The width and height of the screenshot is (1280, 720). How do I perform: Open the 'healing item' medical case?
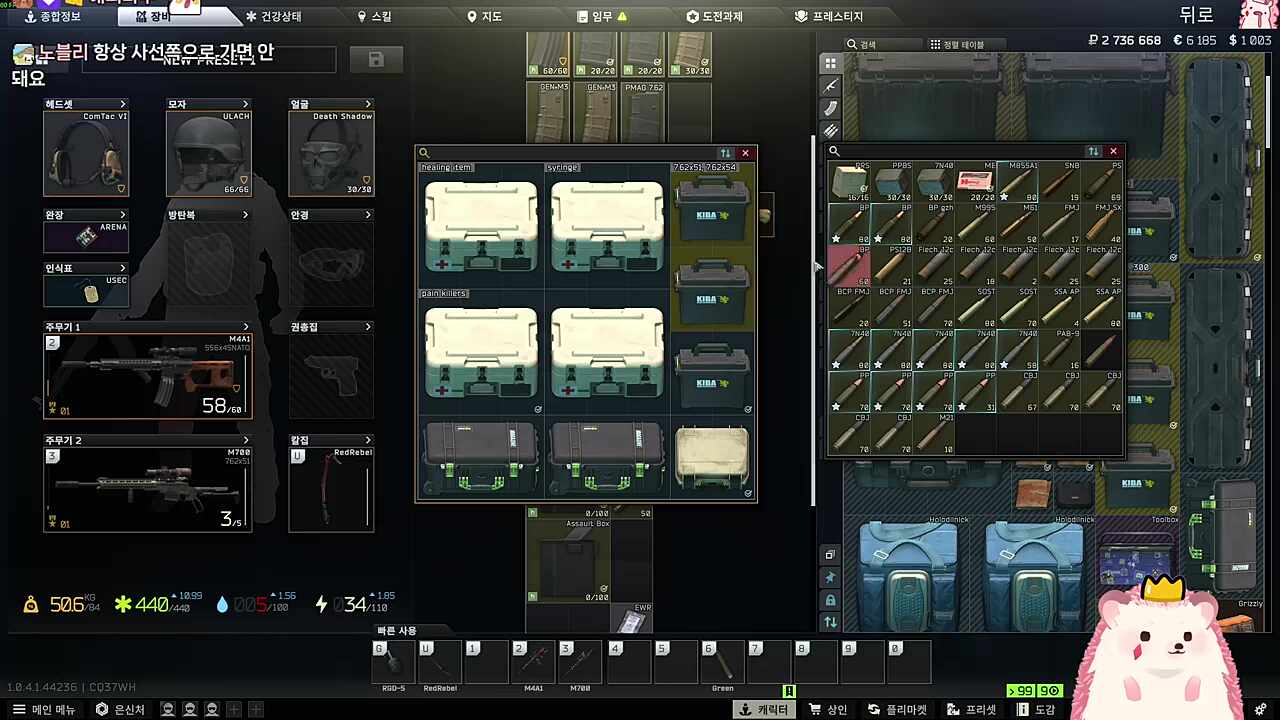click(481, 226)
